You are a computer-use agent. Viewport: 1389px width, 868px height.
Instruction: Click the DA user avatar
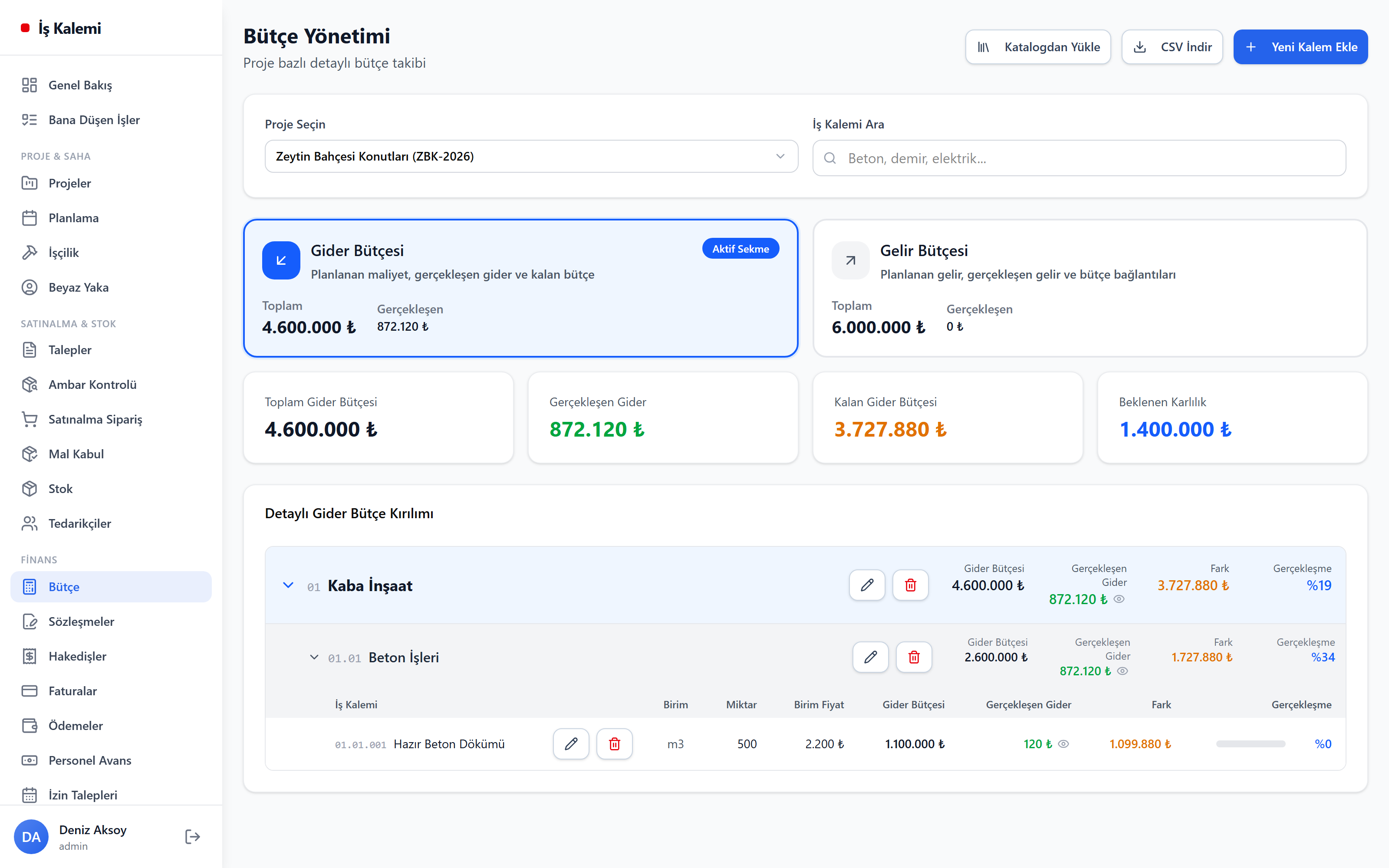click(x=31, y=836)
